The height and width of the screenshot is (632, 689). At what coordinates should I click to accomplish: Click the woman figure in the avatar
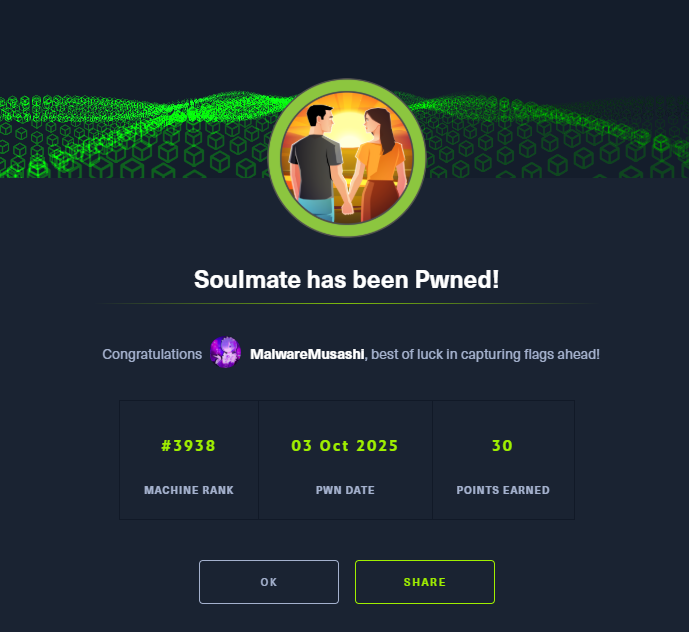pos(377,160)
